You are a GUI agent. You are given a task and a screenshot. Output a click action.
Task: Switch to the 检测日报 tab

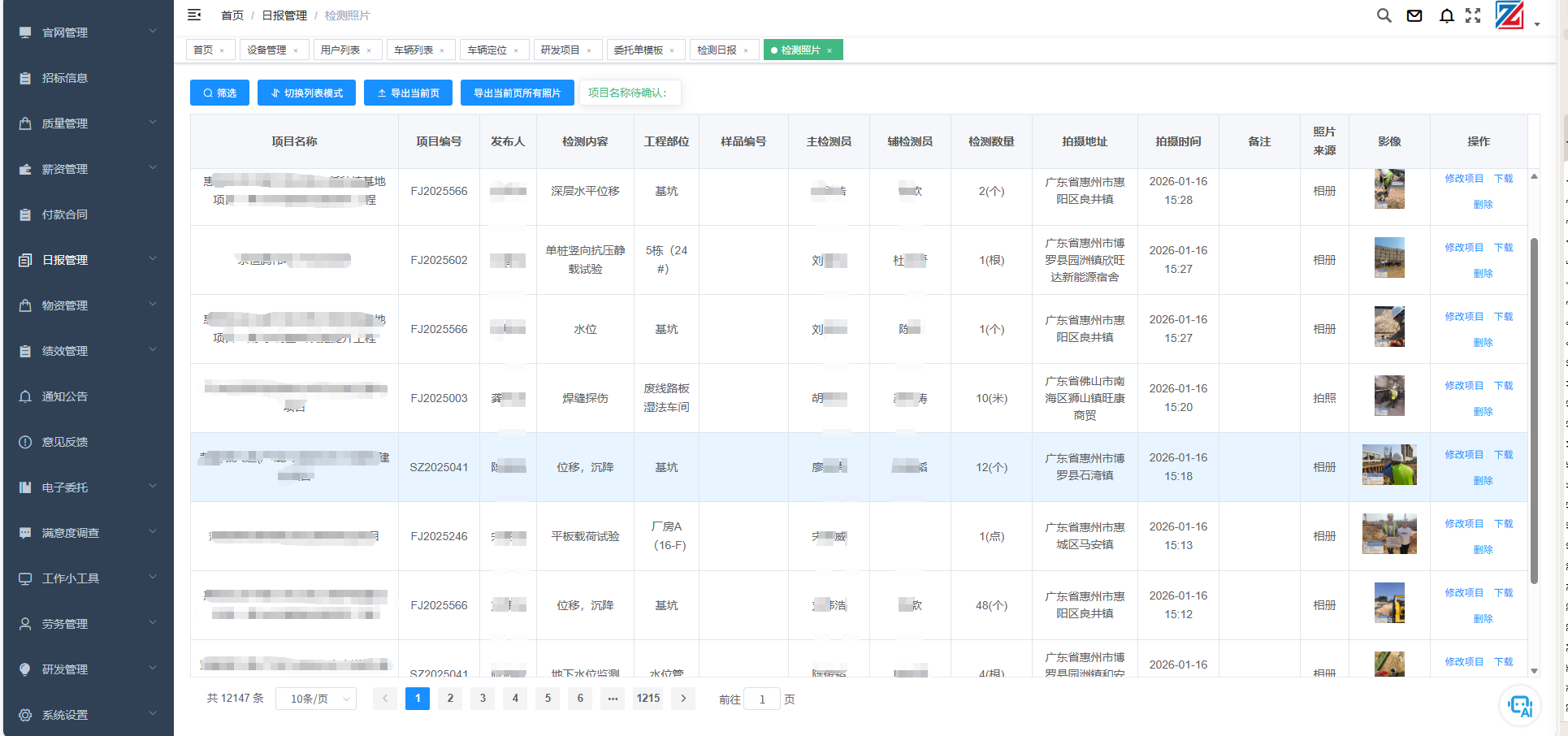(717, 50)
